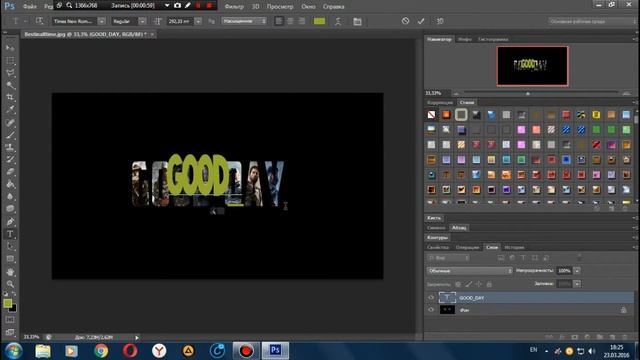Hide the Фон background layer
This screenshot has height=360, width=640.
pos(431,310)
